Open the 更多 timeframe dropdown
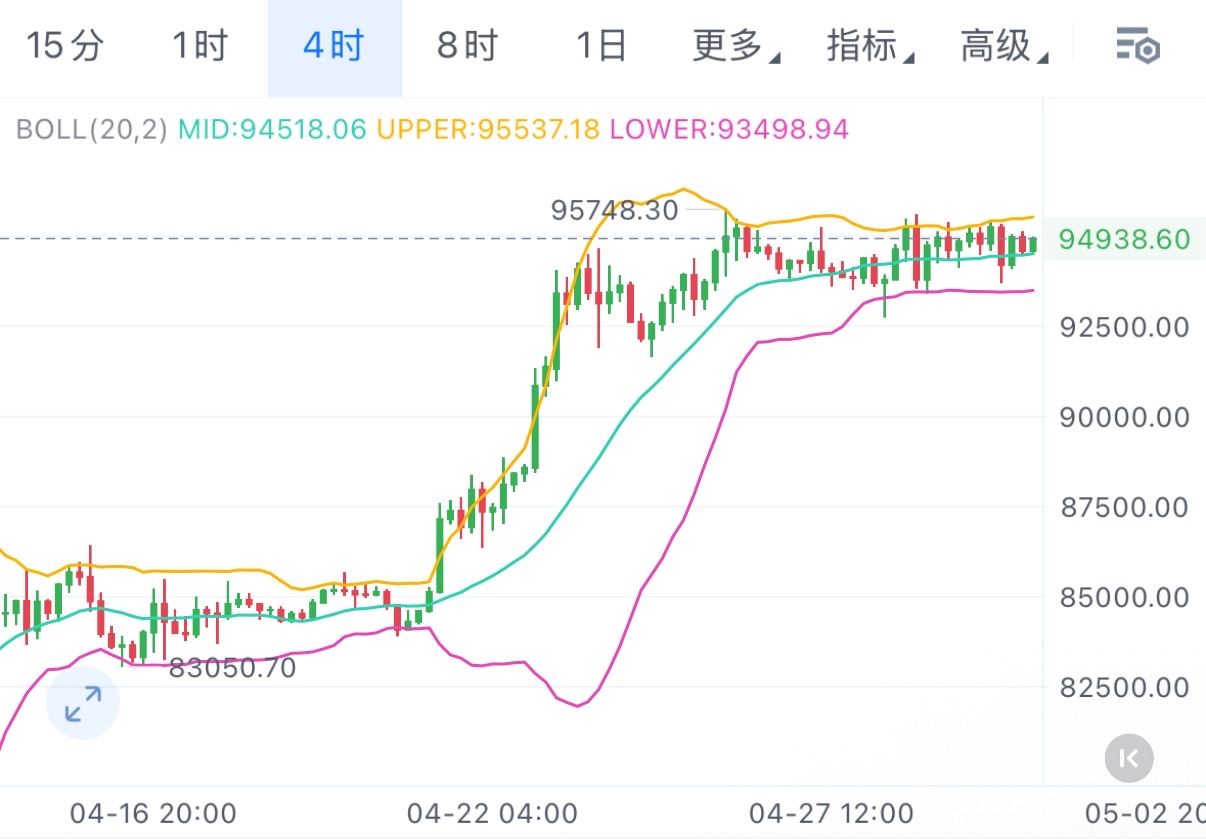This screenshot has width=1206, height=839. coord(736,46)
